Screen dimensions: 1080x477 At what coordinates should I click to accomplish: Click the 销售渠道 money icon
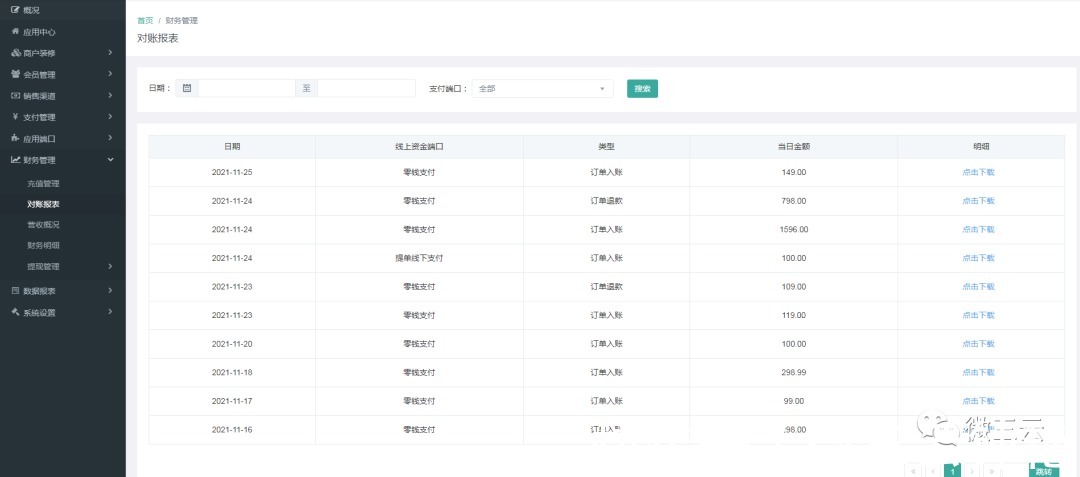click(16, 96)
